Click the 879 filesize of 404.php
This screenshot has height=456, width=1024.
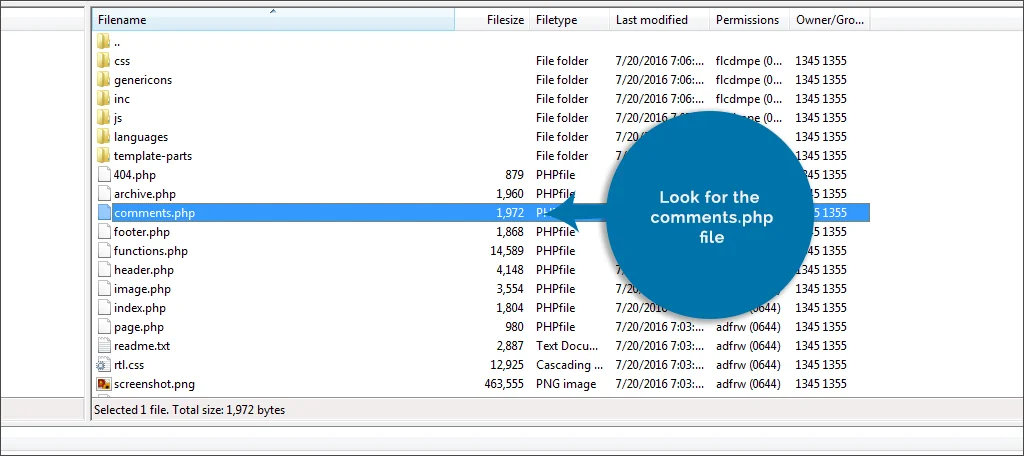[515, 174]
